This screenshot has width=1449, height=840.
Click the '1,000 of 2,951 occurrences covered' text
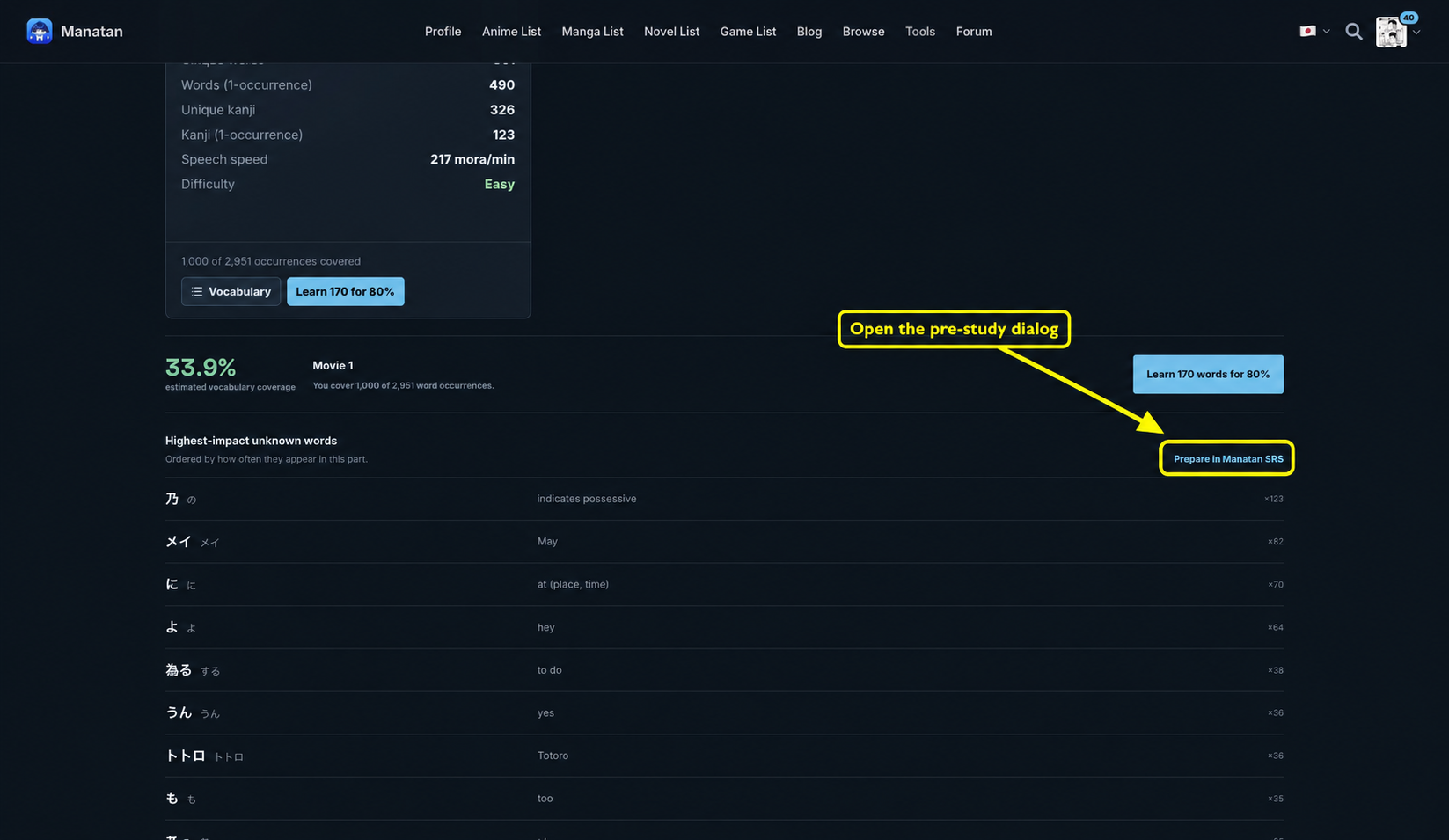tap(270, 261)
